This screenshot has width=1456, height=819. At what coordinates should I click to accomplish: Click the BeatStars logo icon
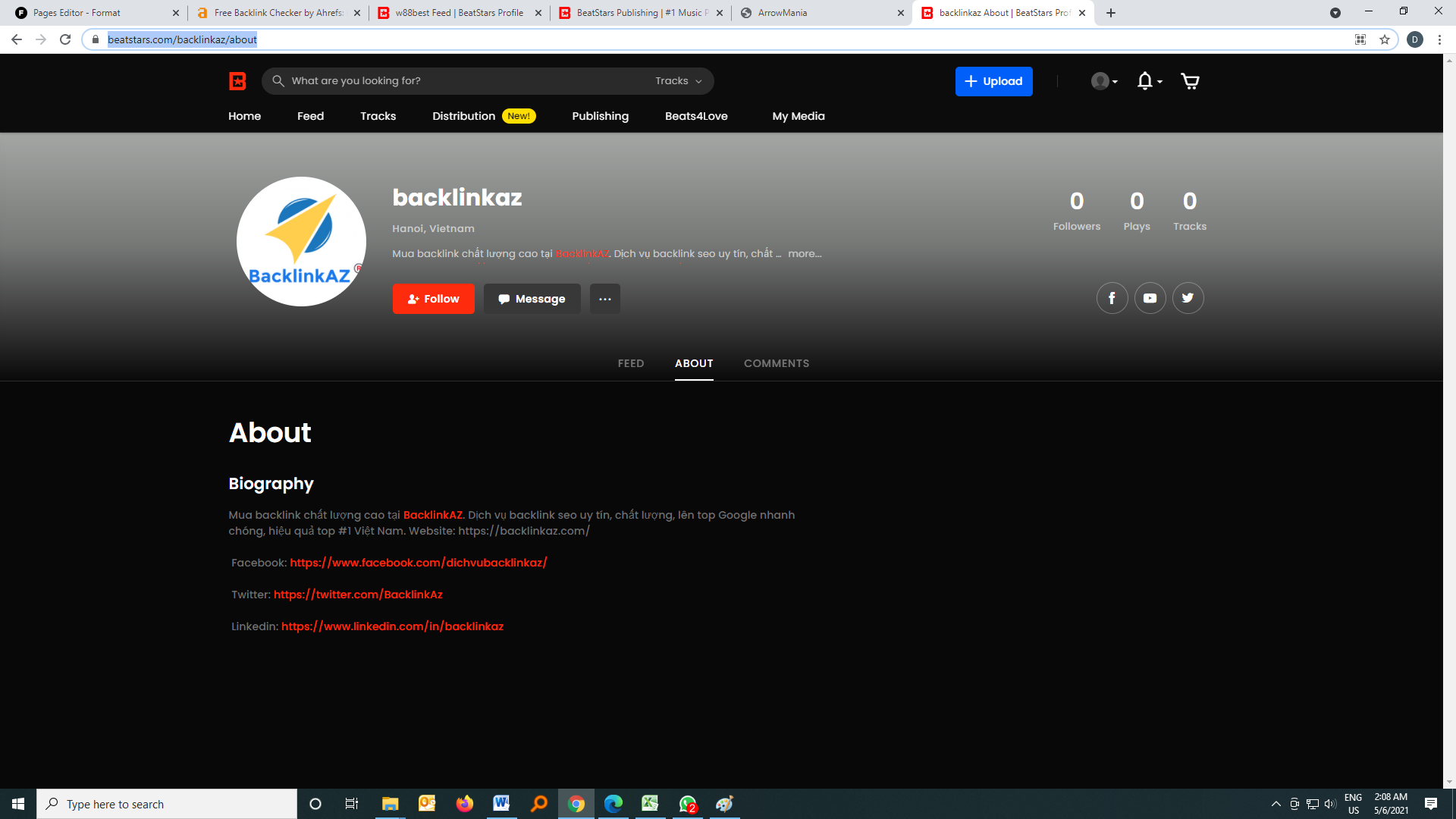(237, 81)
